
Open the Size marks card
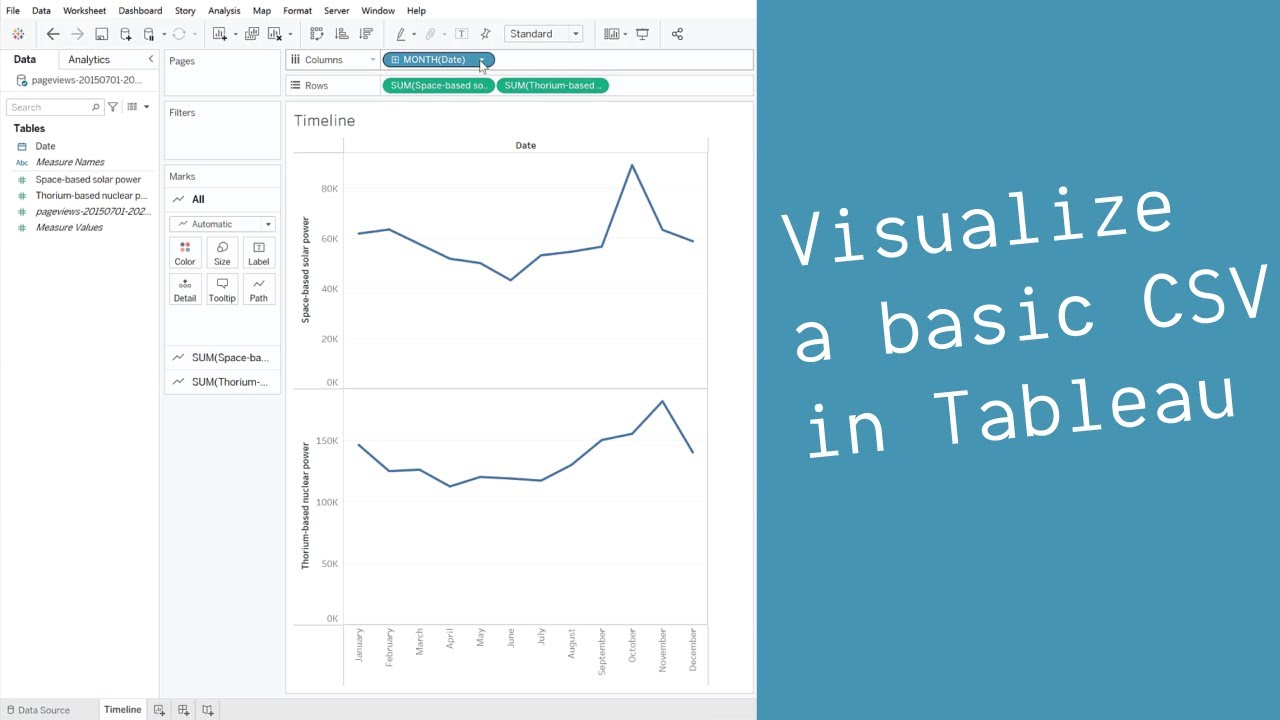click(x=222, y=253)
